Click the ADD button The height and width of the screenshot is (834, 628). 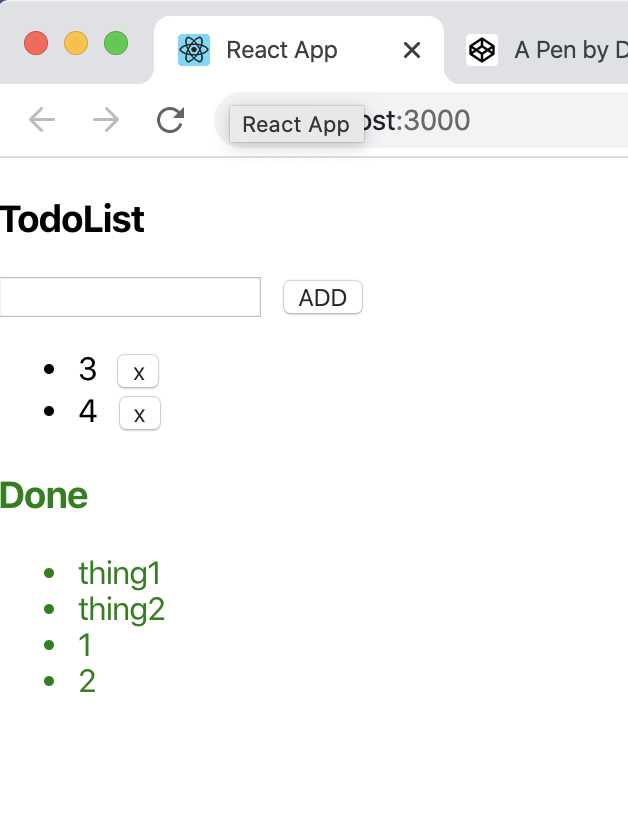pyautogui.click(x=323, y=297)
